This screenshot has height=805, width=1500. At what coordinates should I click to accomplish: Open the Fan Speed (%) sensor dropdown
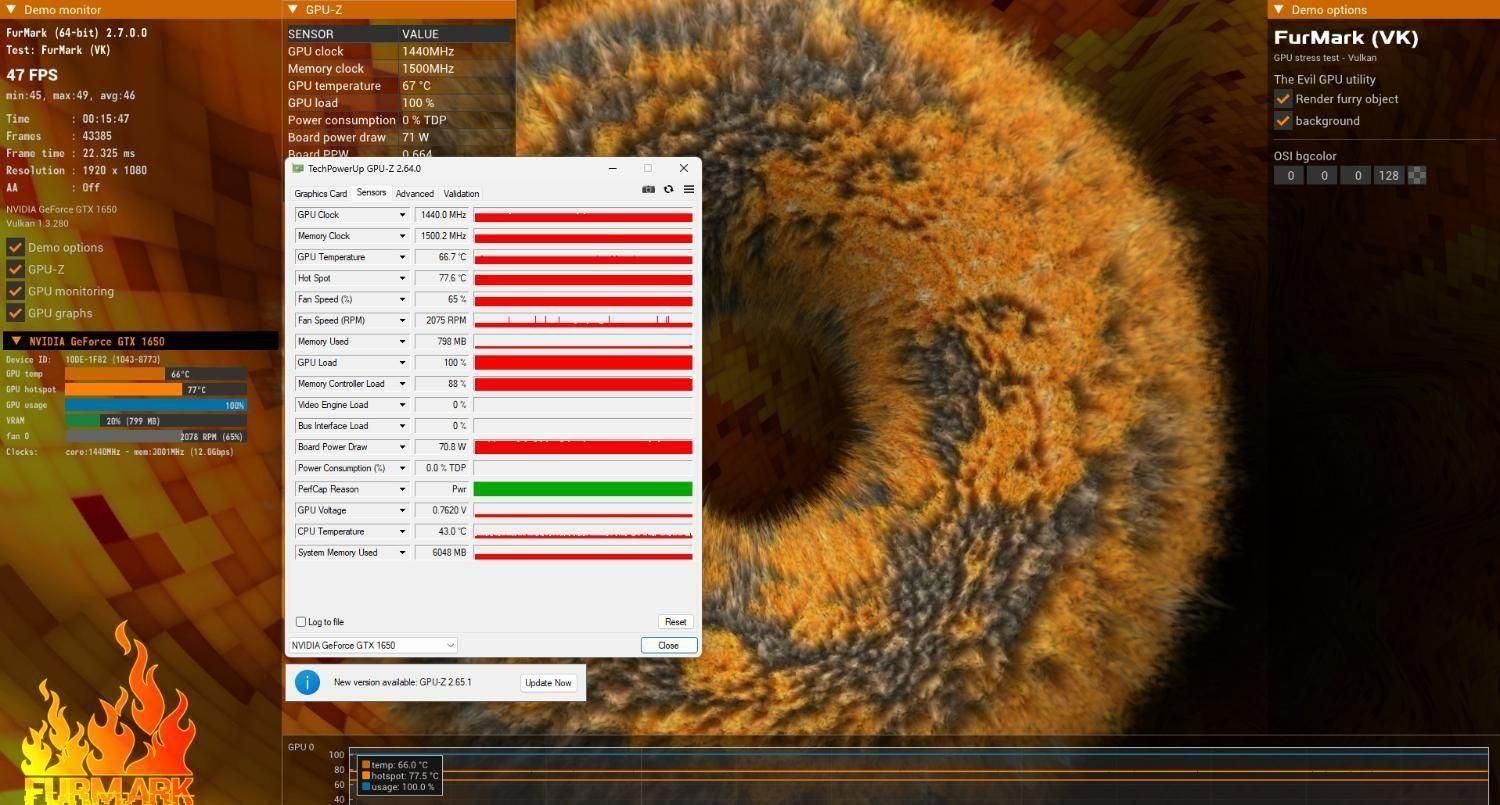coord(403,299)
